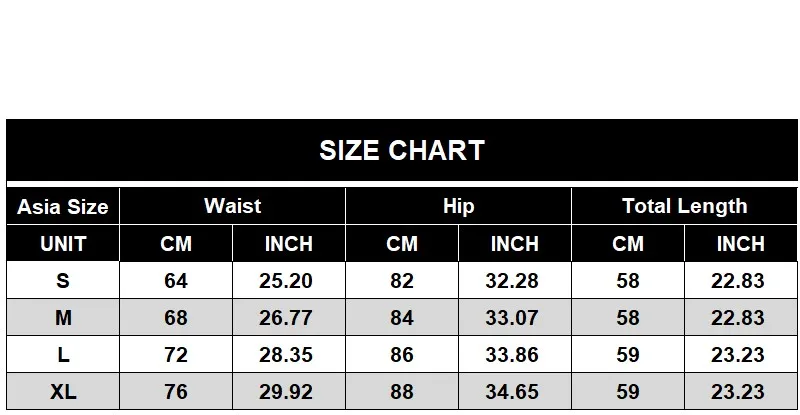Click the SIZE CHART title banner
This screenshot has width=800, height=415.
point(402,150)
